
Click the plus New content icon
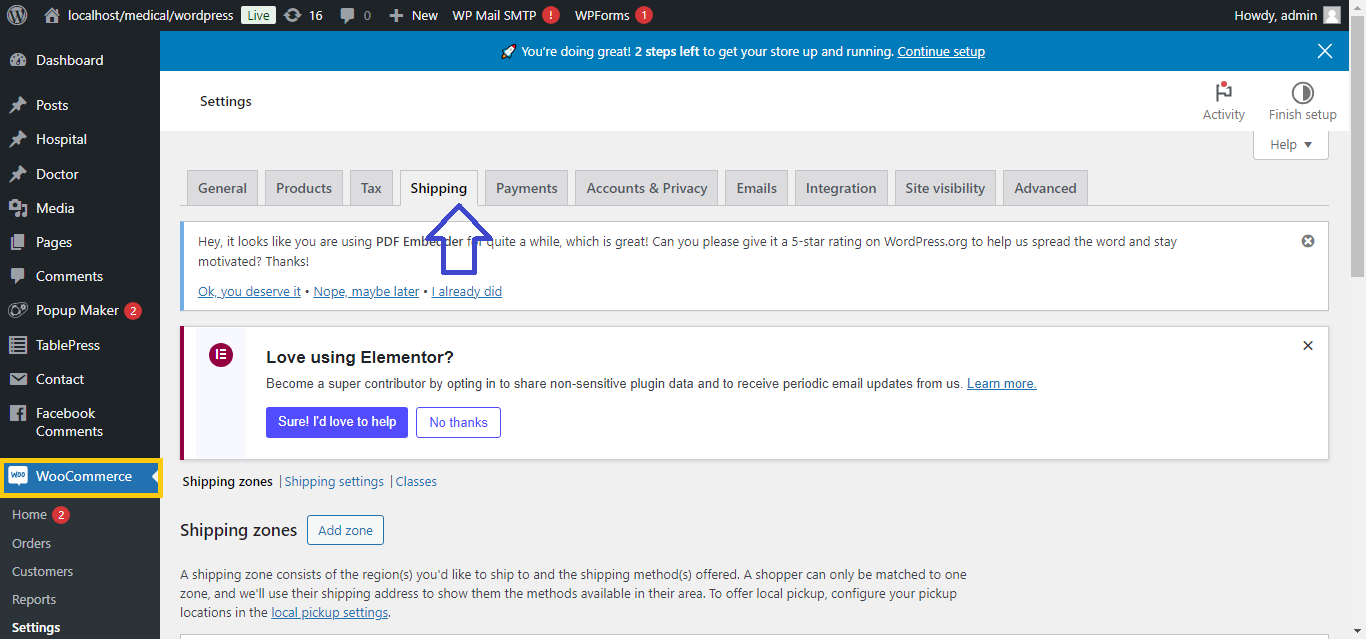[x=396, y=15]
